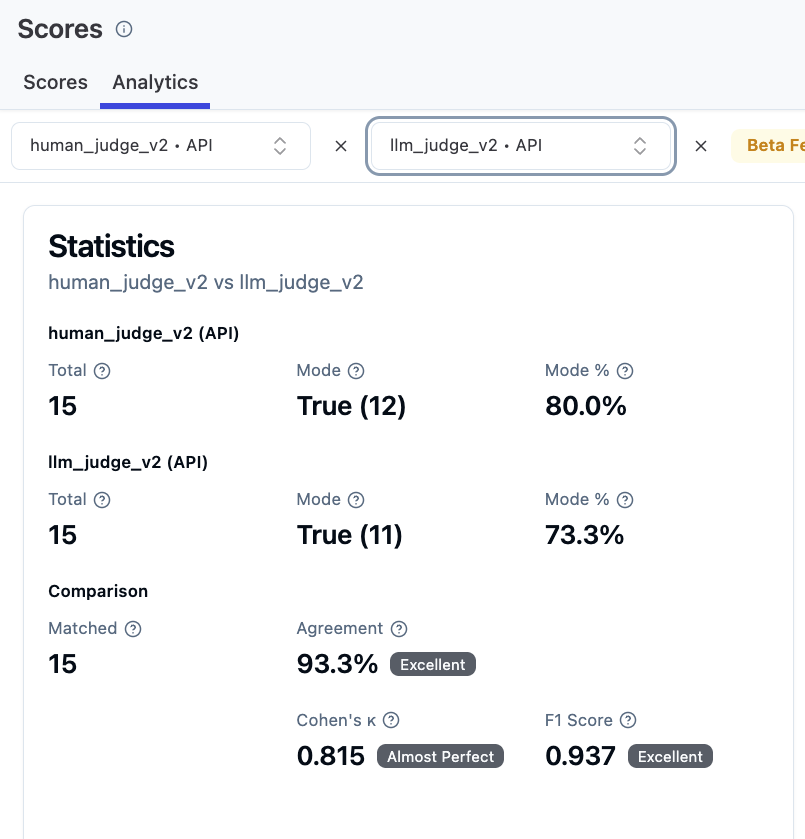The width and height of the screenshot is (805, 839).
Task: Click the Excellent badge next to Agreement
Action: click(432, 664)
